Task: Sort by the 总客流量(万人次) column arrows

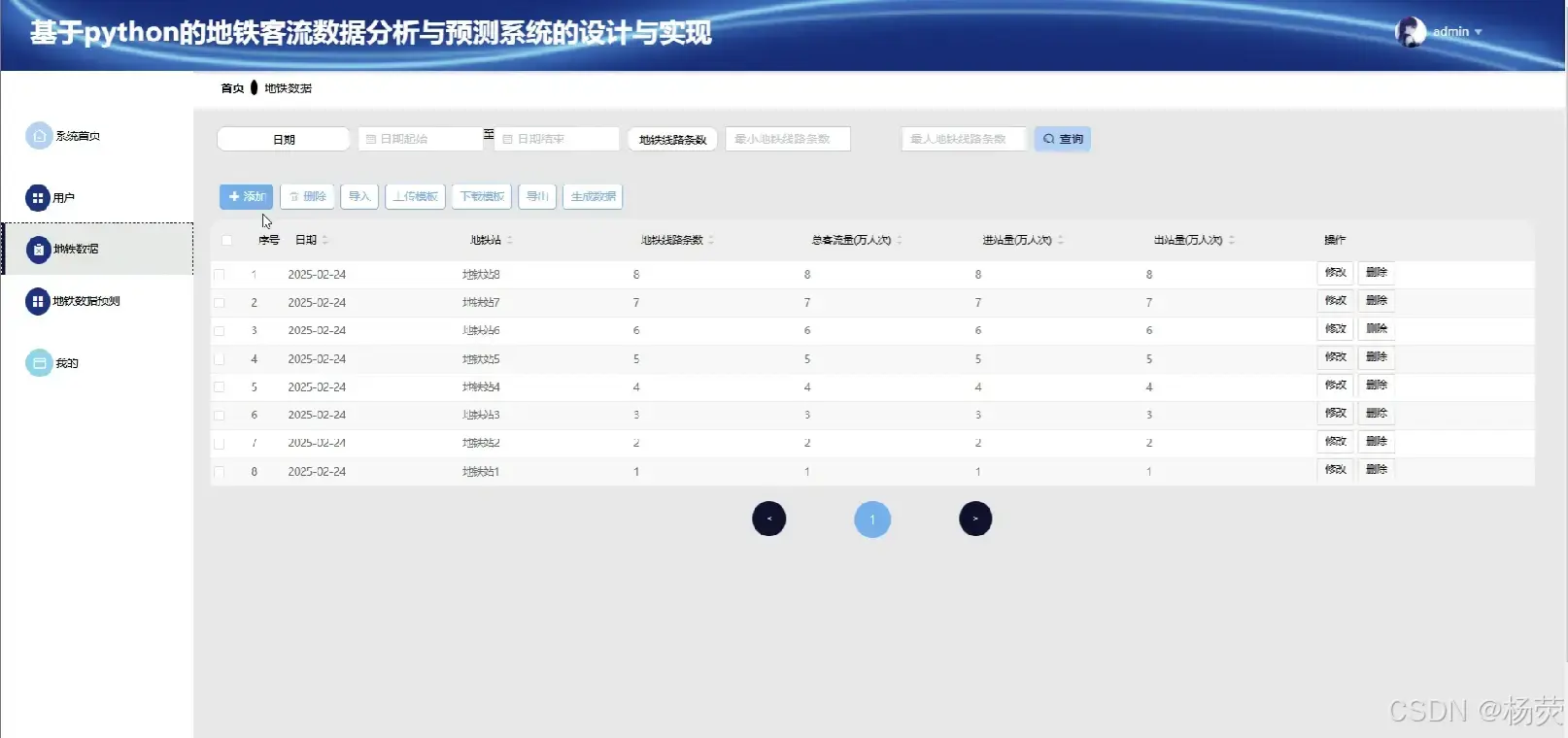Action: click(900, 240)
